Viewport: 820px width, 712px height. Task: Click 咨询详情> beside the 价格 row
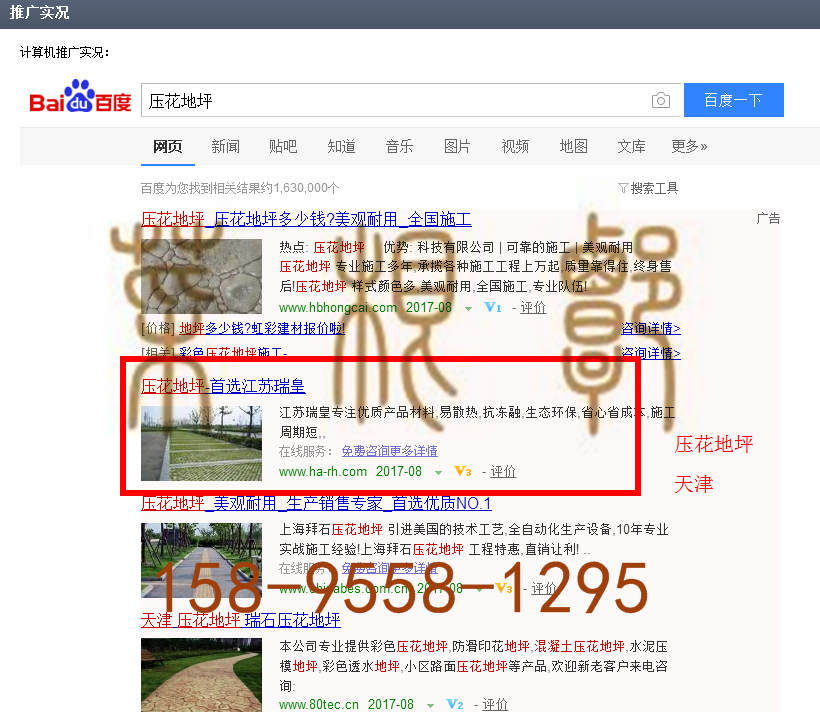coord(651,329)
